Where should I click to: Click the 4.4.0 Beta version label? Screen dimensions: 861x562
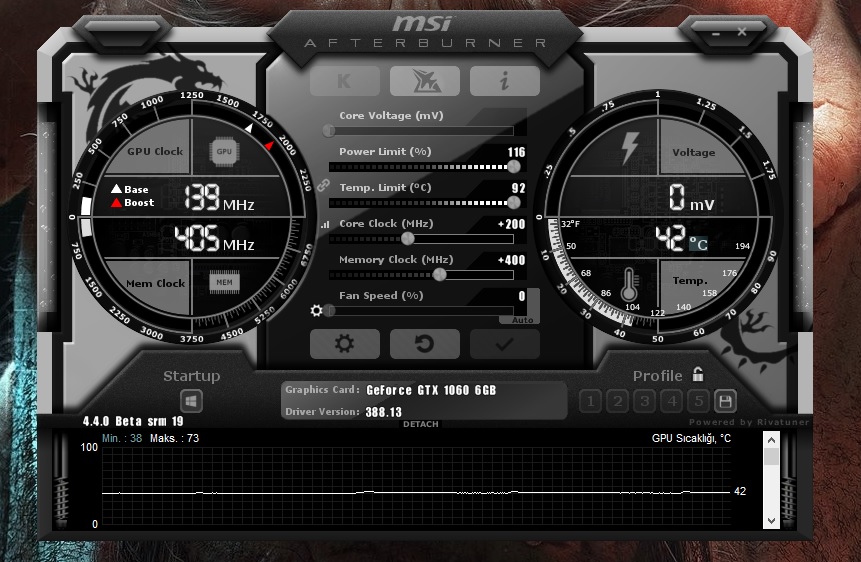point(133,421)
